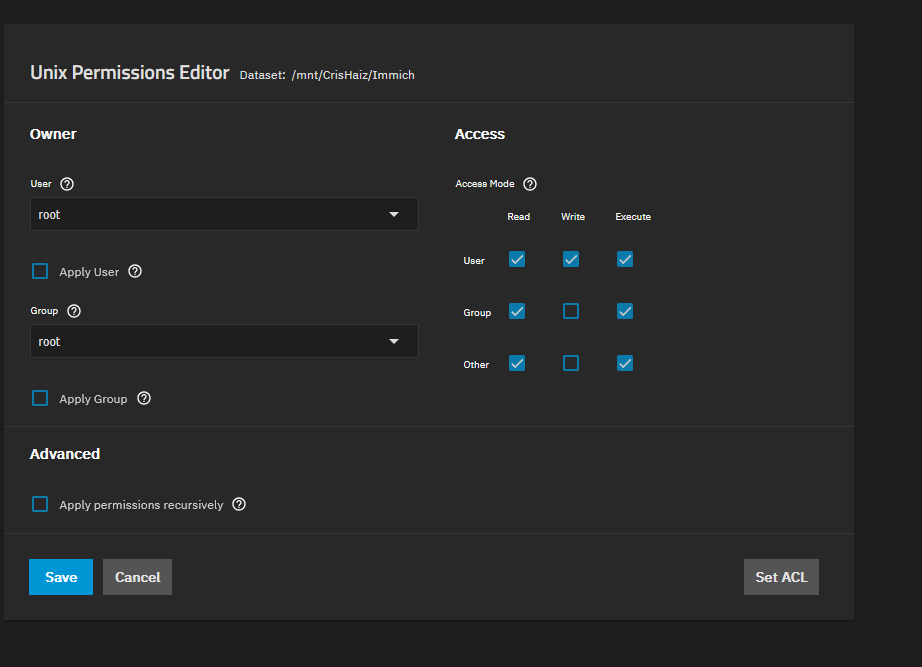Save the permission changes
This screenshot has height=667, width=922.
point(61,577)
